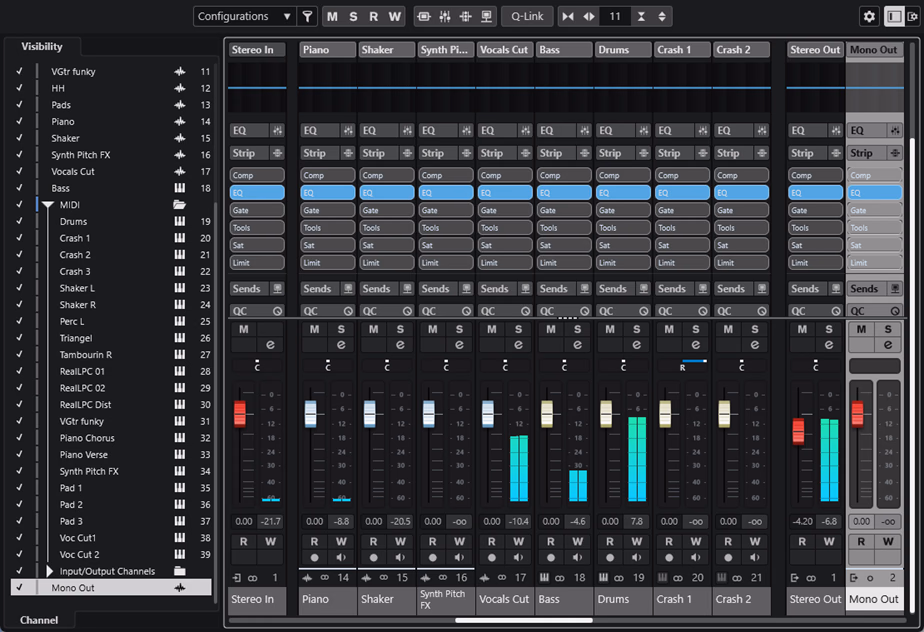Click the global Mute M button in toolbar
The image size is (924, 632).
click(332, 17)
